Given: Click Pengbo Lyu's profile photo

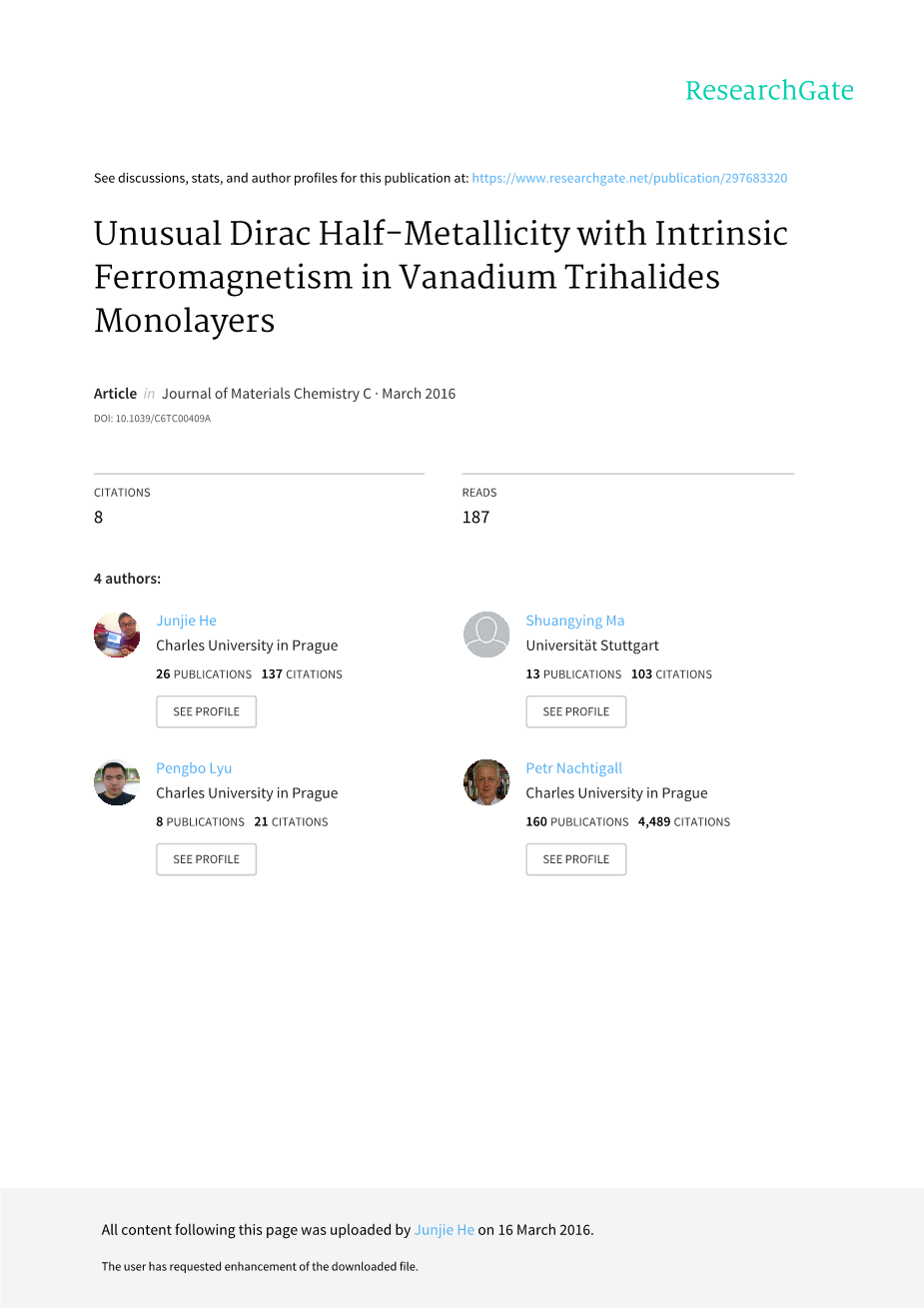Looking at the screenshot, I should [117, 782].
